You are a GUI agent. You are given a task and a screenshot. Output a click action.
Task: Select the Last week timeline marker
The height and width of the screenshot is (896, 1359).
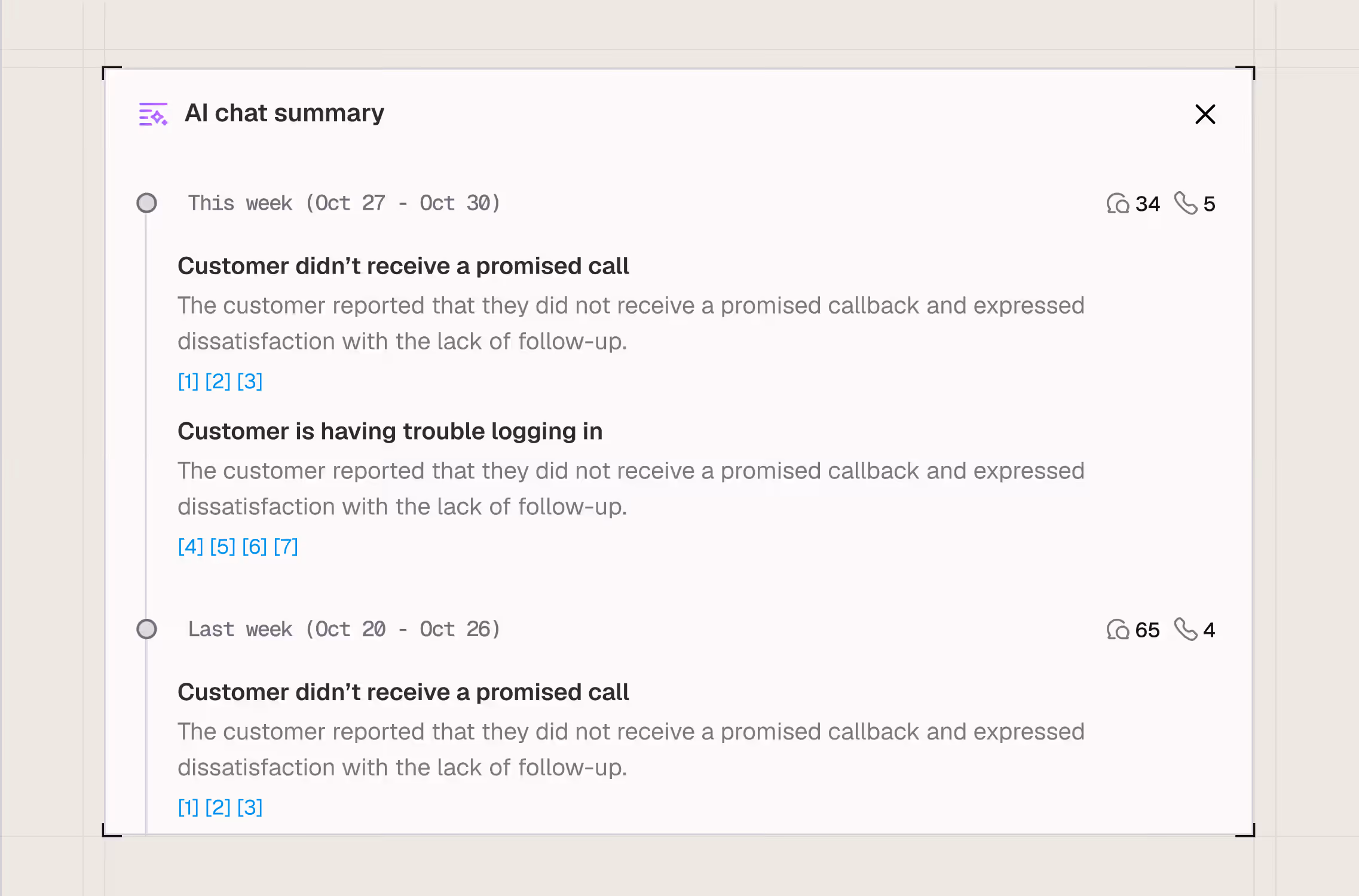(146, 629)
